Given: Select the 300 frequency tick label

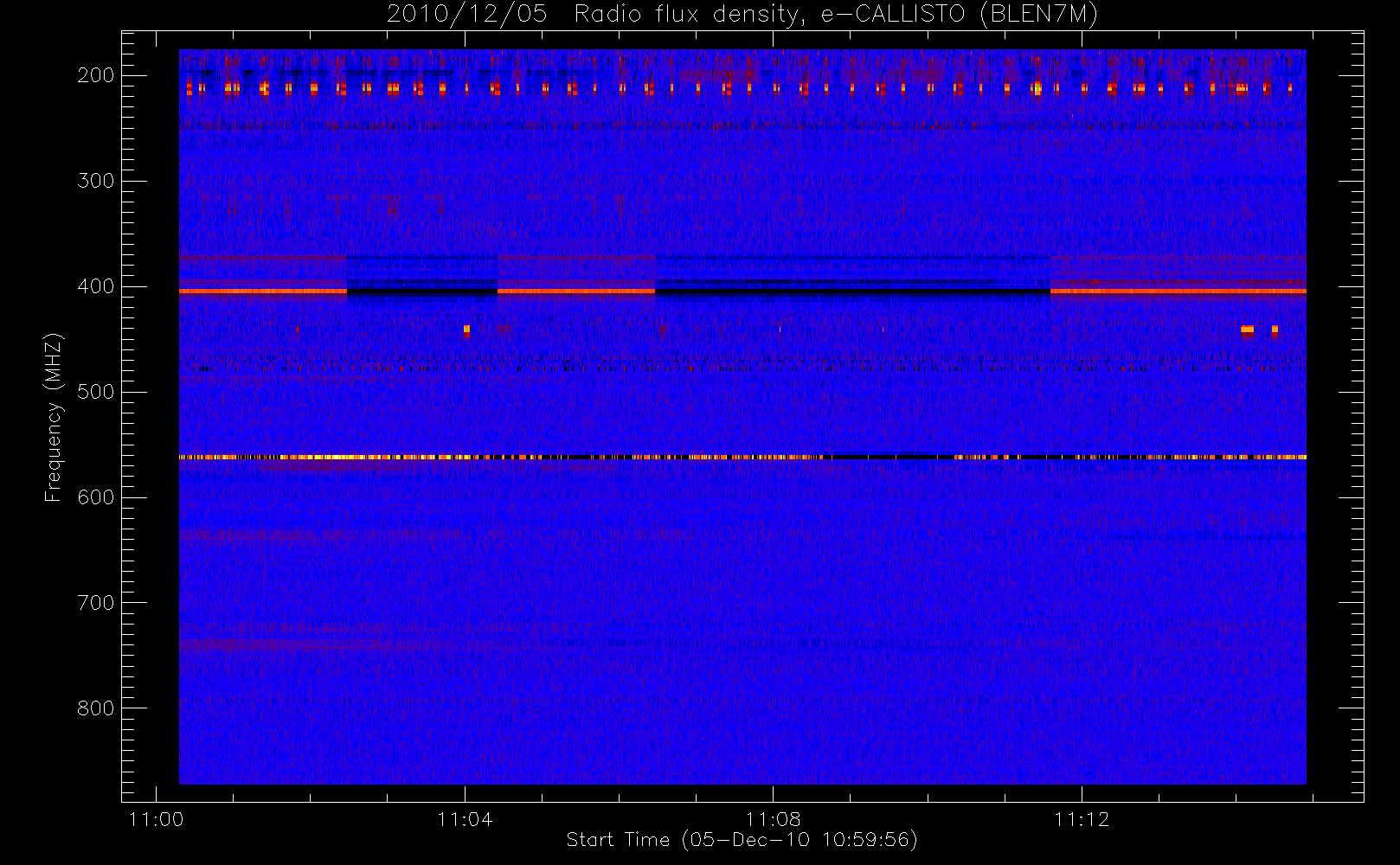Looking at the screenshot, I should point(96,181).
